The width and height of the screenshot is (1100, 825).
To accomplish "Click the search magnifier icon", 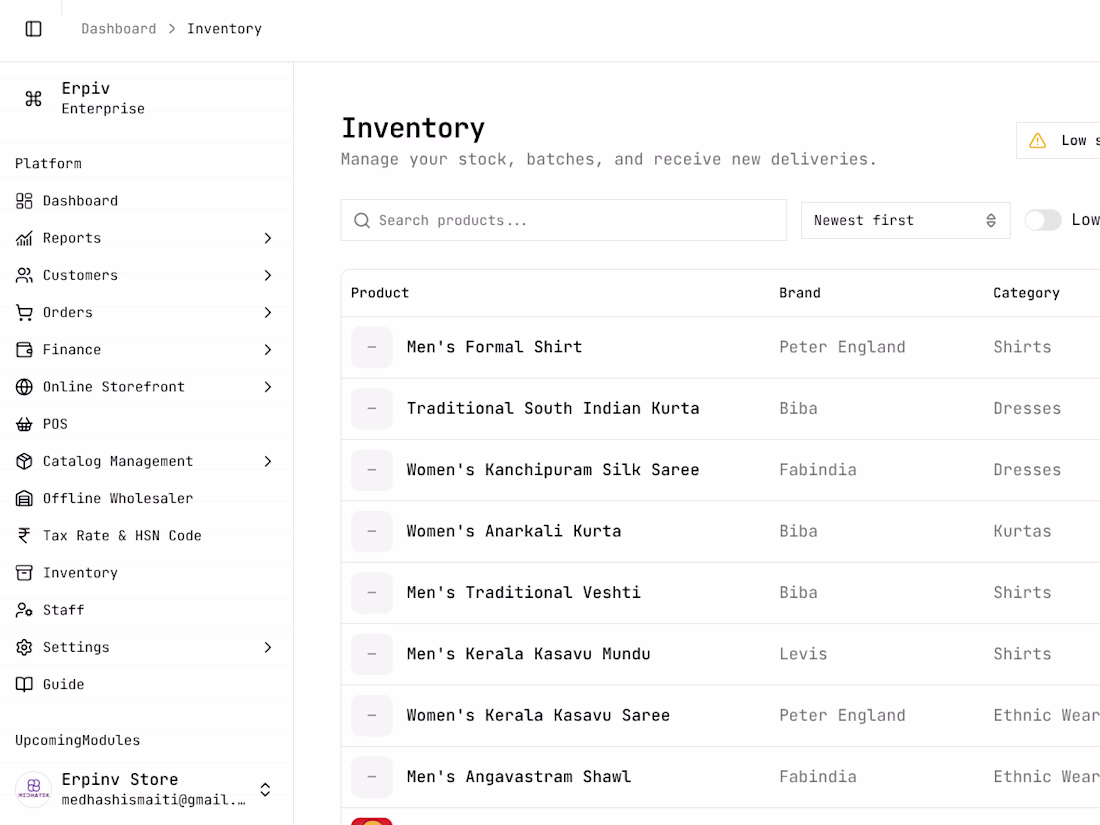I will [362, 220].
